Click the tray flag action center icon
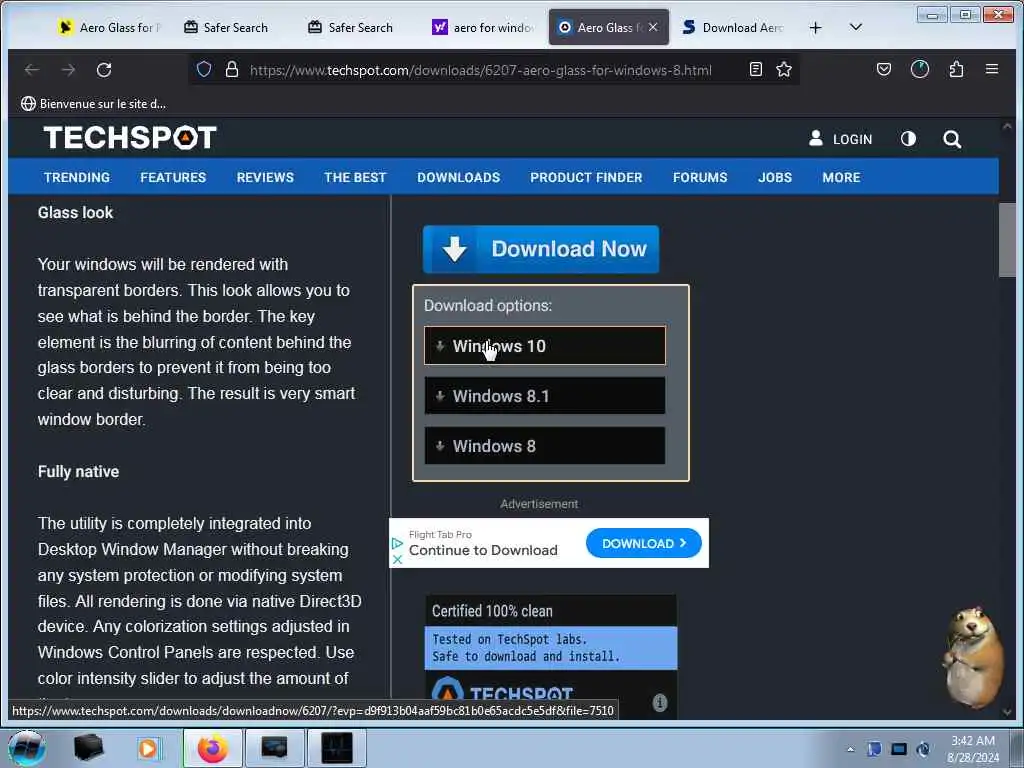 [874, 749]
